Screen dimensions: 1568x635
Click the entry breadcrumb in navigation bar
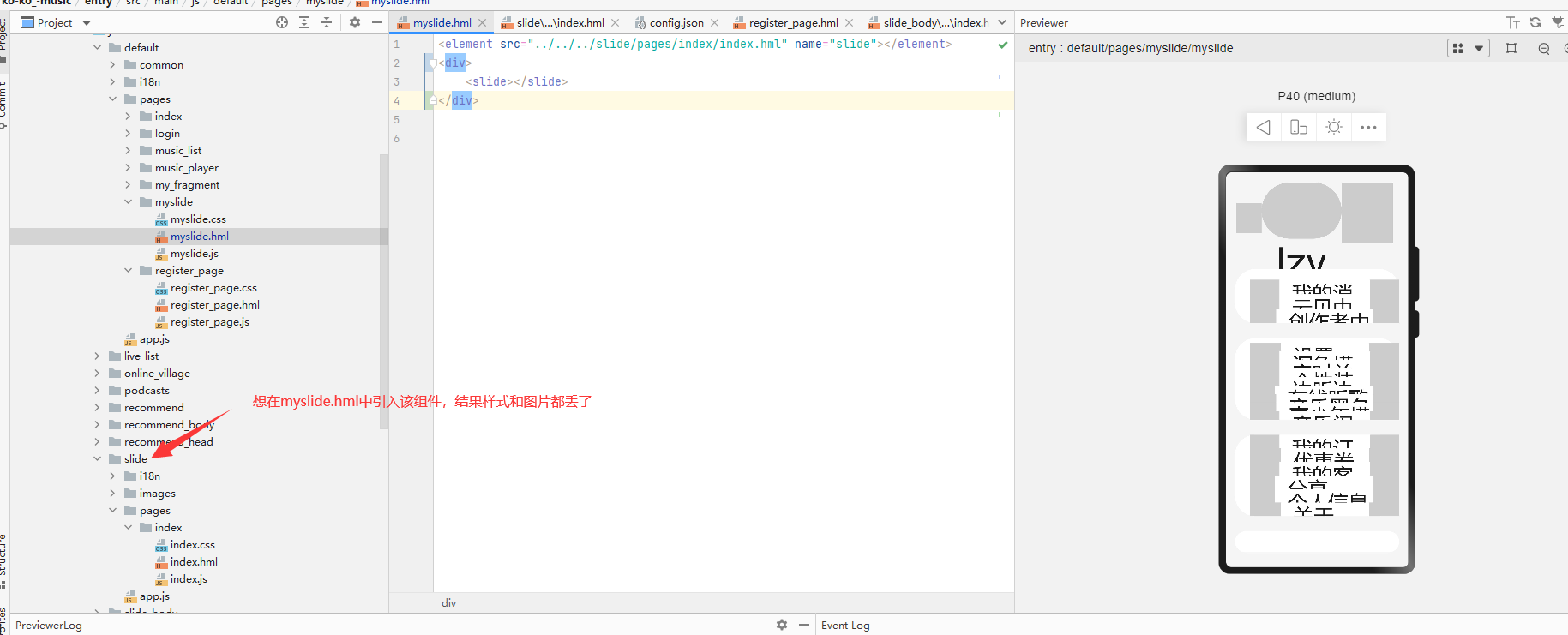(99, 3)
